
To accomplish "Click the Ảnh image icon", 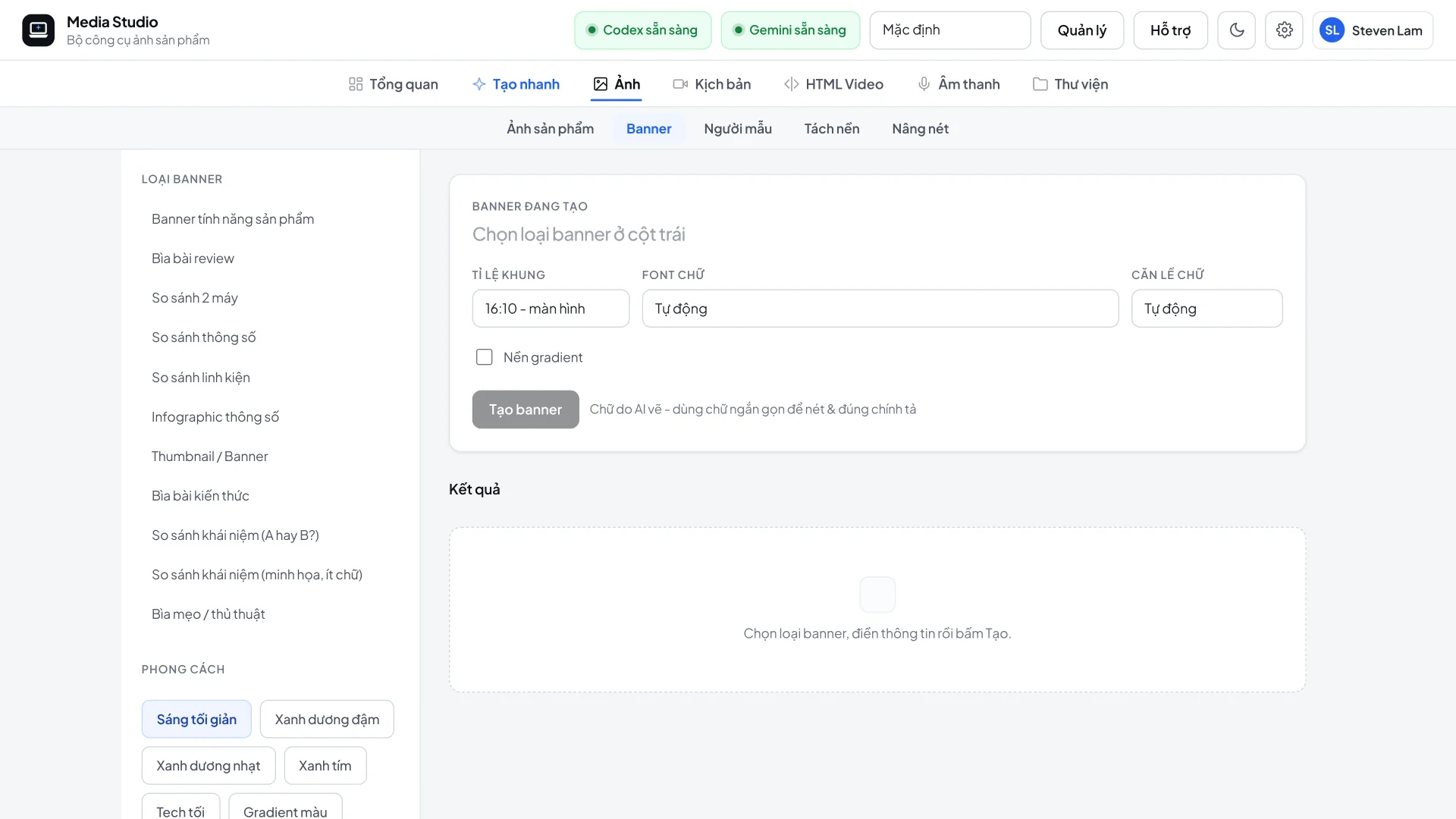I will coord(601,84).
